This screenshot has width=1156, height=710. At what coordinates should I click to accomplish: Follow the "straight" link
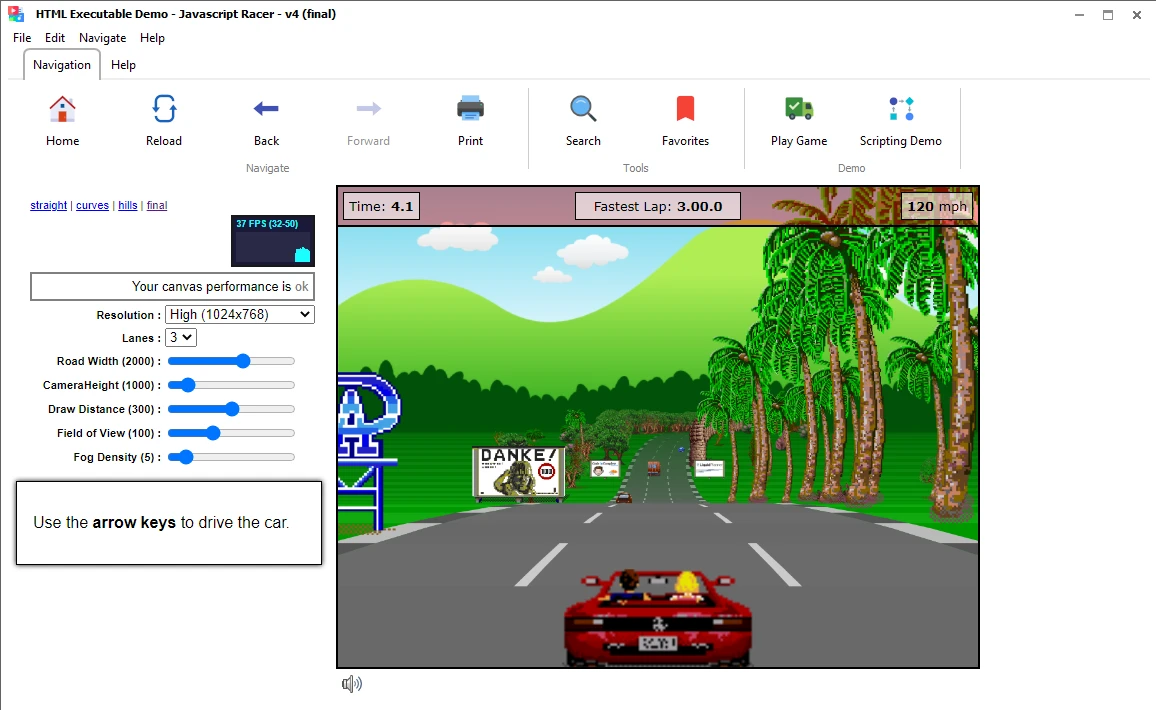[49, 206]
